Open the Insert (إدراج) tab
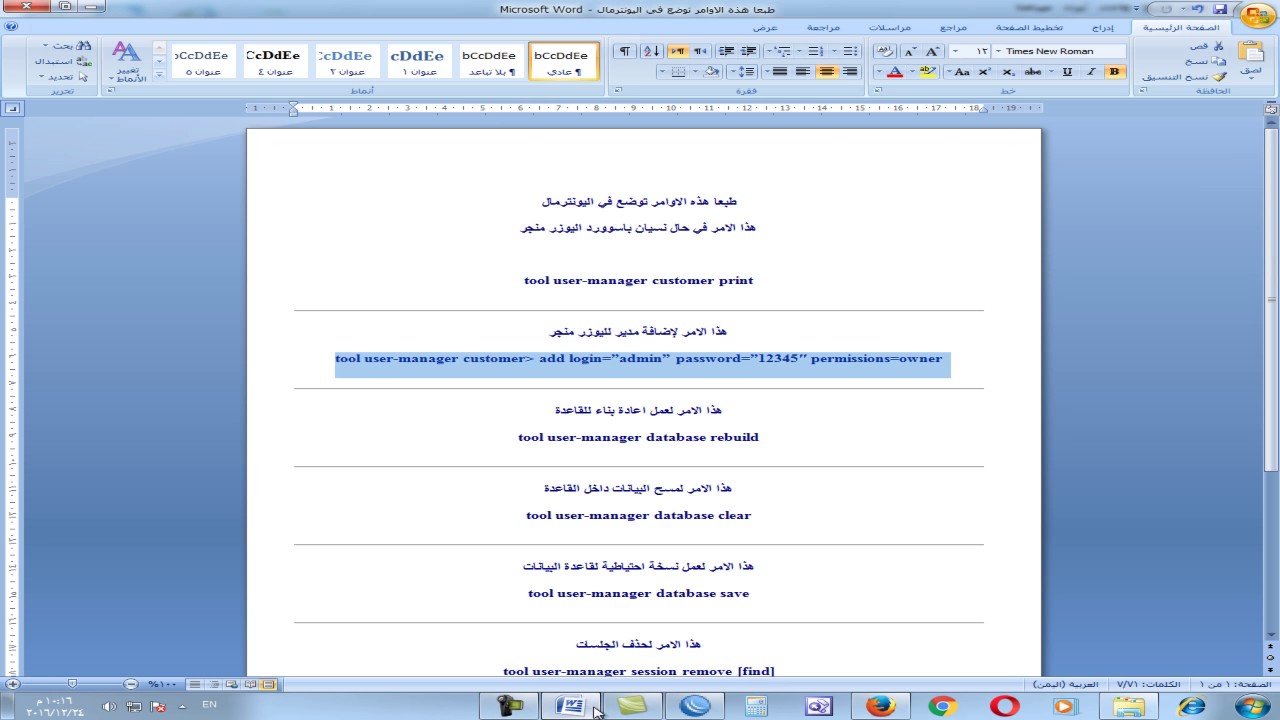This screenshot has height=720, width=1280. (x=1102, y=27)
